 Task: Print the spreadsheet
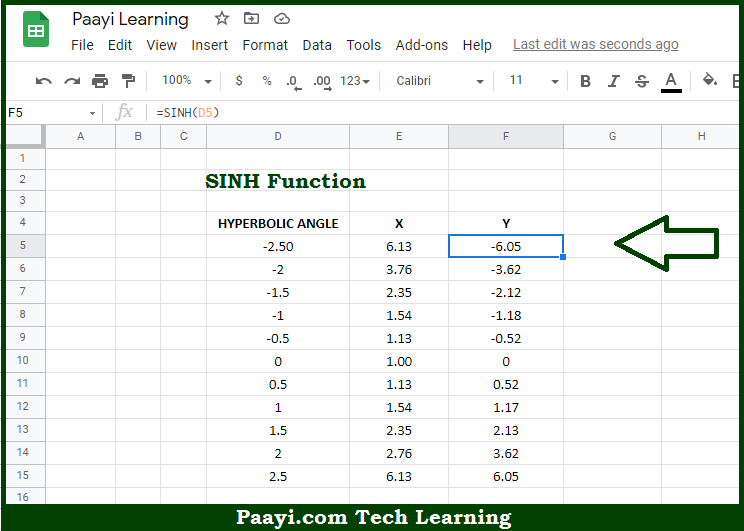[100, 81]
